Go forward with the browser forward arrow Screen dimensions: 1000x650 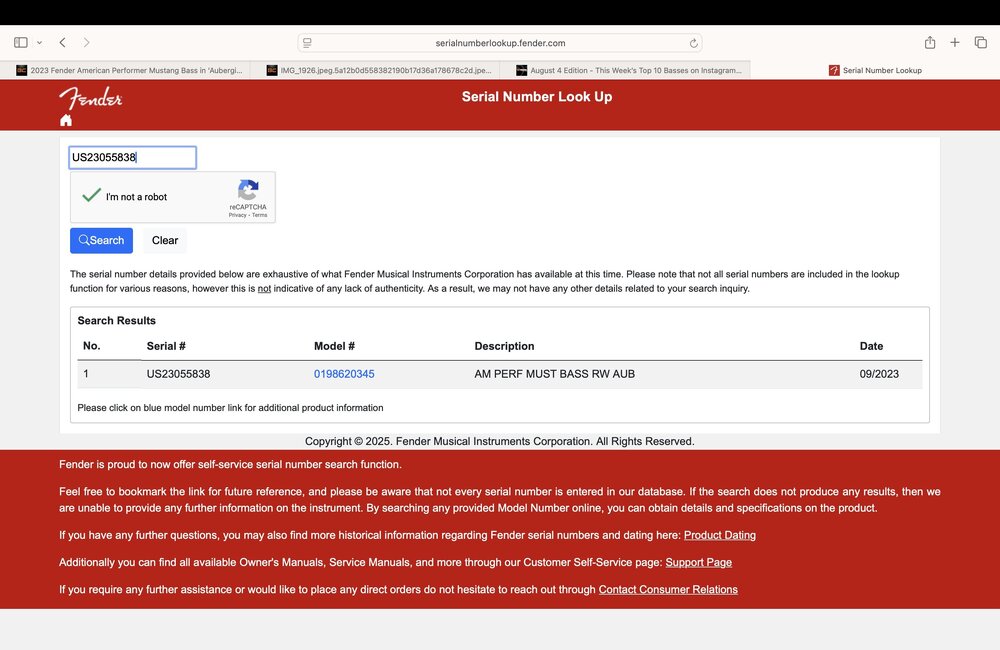(x=86, y=43)
